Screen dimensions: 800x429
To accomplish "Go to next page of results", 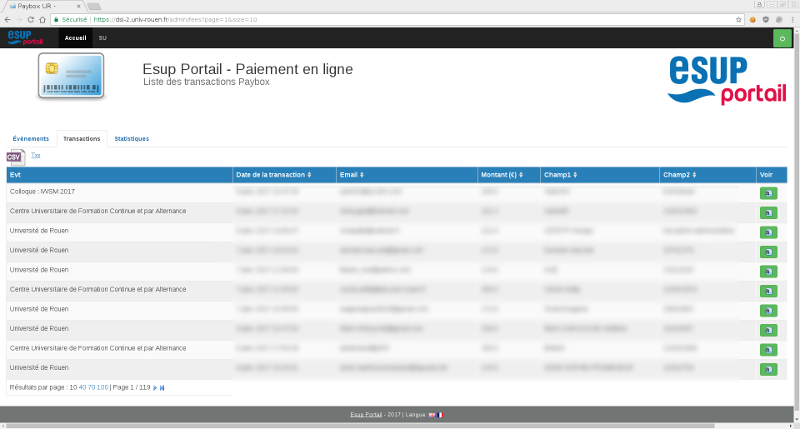I will click(x=155, y=387).
